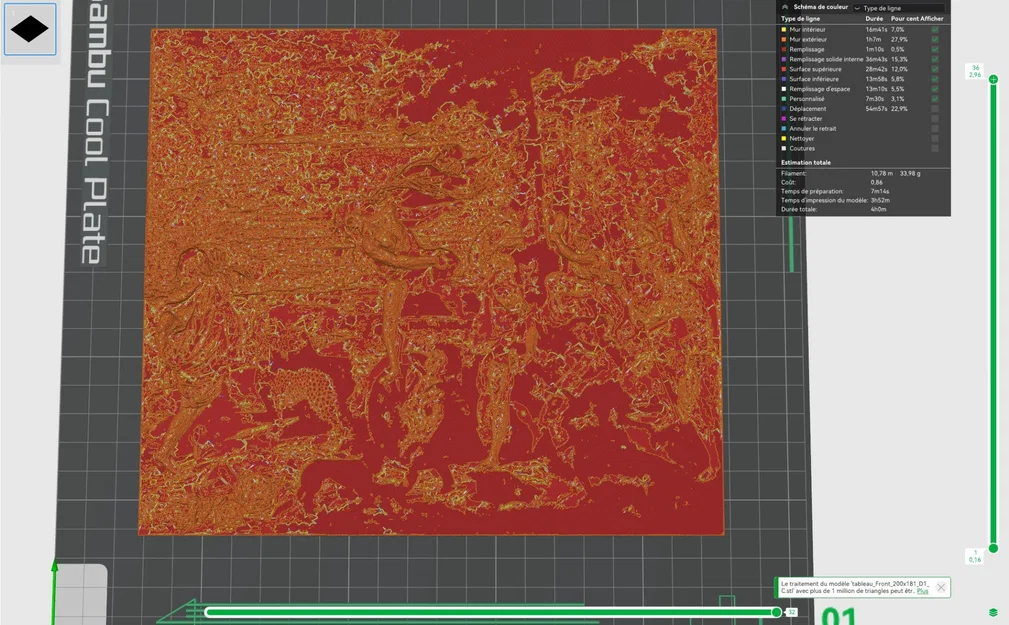Screen dimensions: 1009x625
Task: Enable the Se rétracter display checkbox
Action: coord(934,118)
